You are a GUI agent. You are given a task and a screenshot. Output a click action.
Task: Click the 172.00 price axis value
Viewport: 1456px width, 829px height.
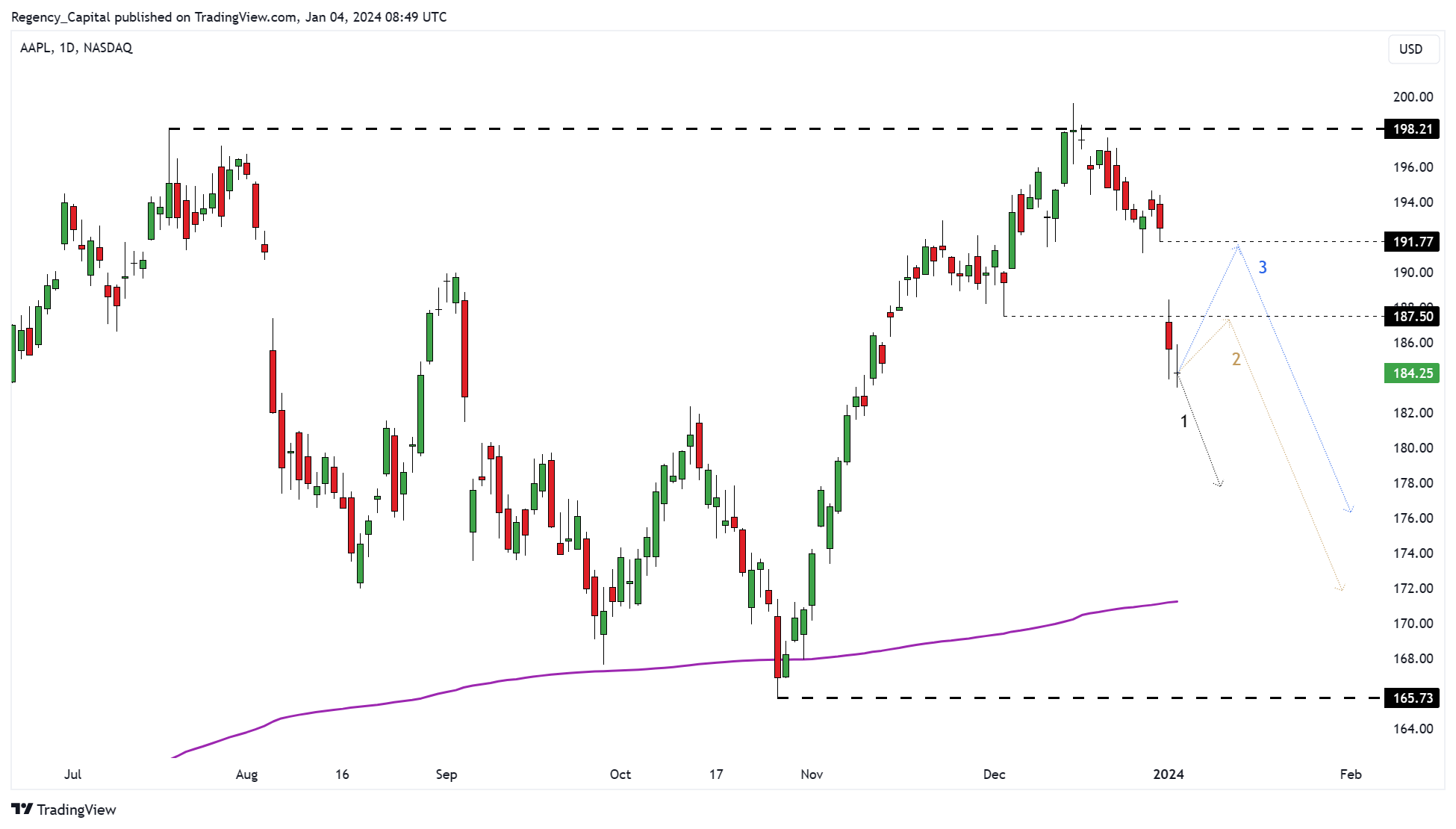pos(1413,589)
